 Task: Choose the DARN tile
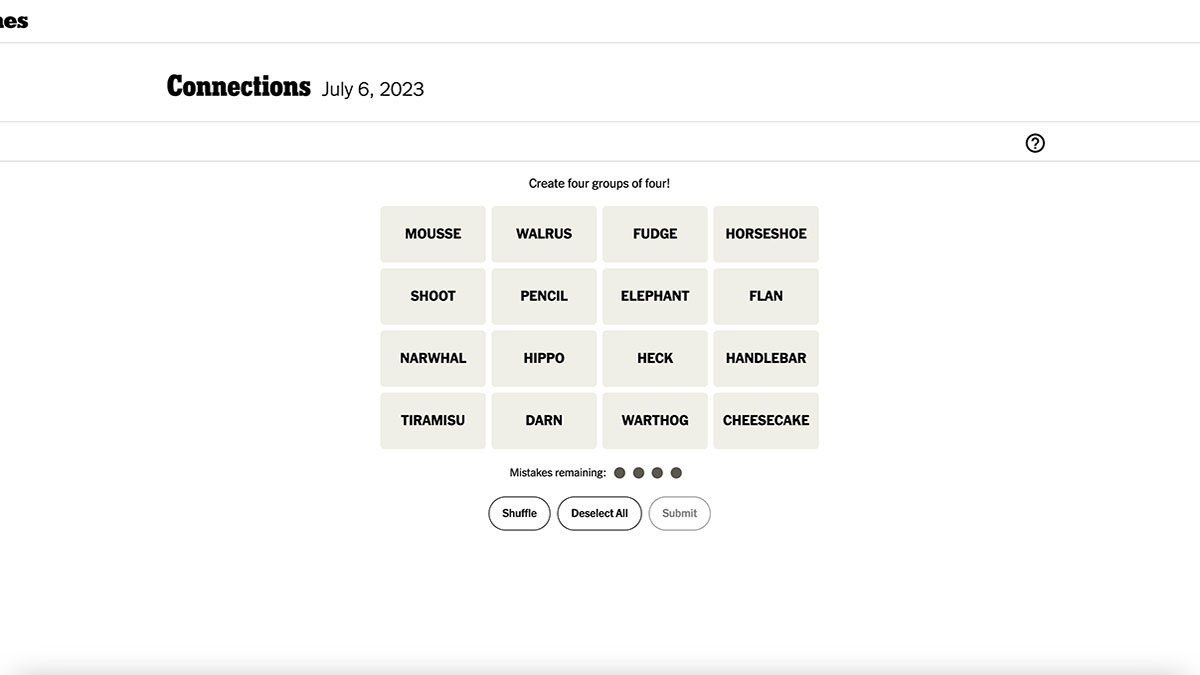point(544,420)
